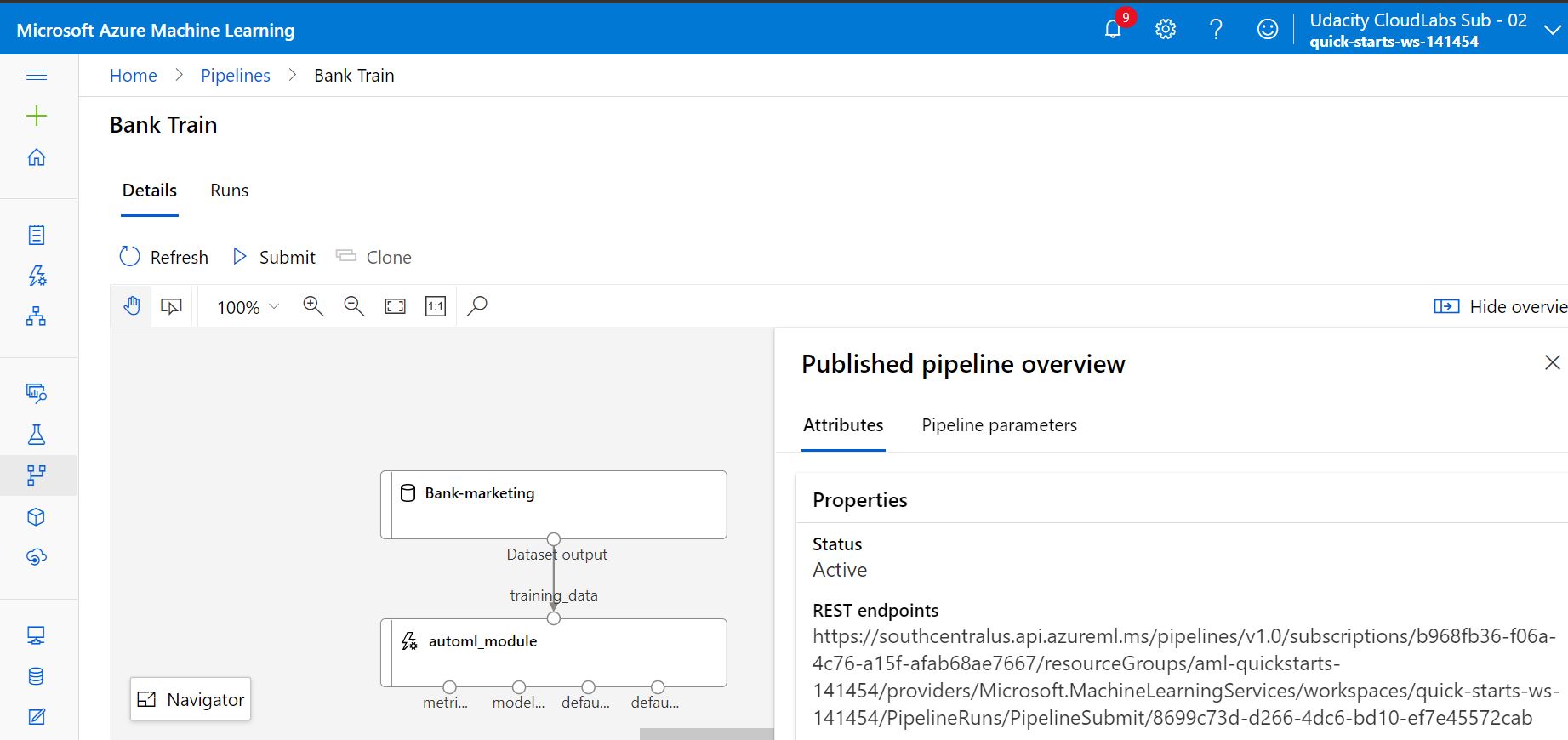Click the Bank Train breadcrumb text
Screen dimensions: 1568x740
pos(354,76)
